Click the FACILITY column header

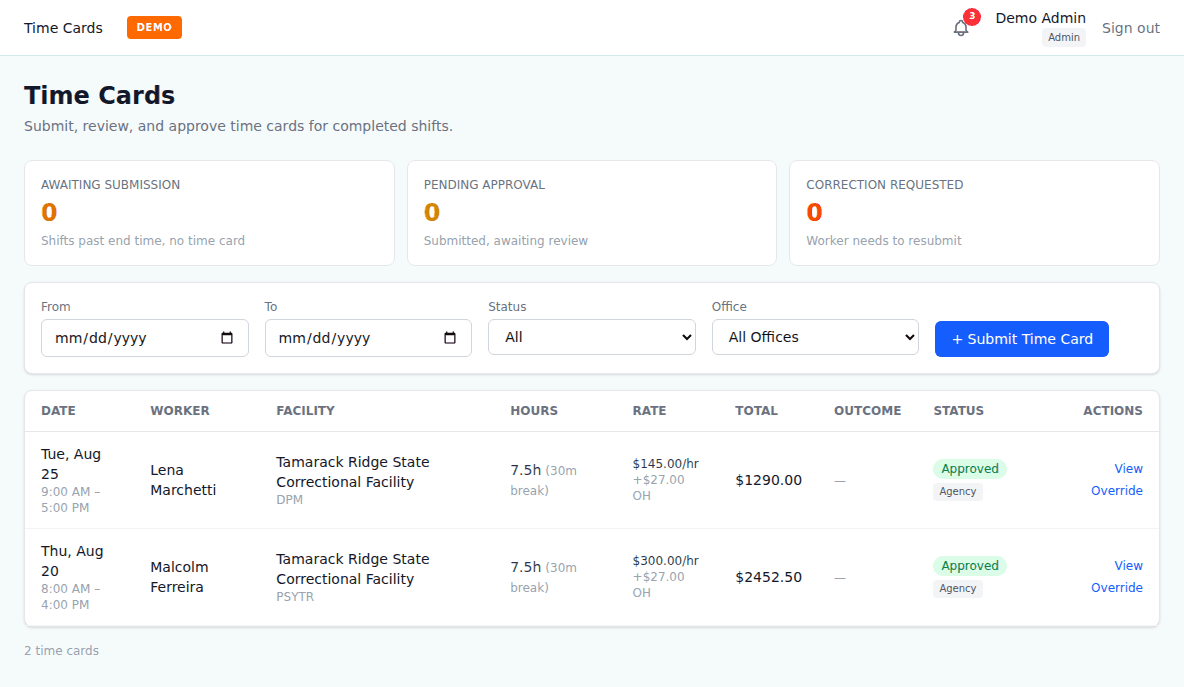305,411
